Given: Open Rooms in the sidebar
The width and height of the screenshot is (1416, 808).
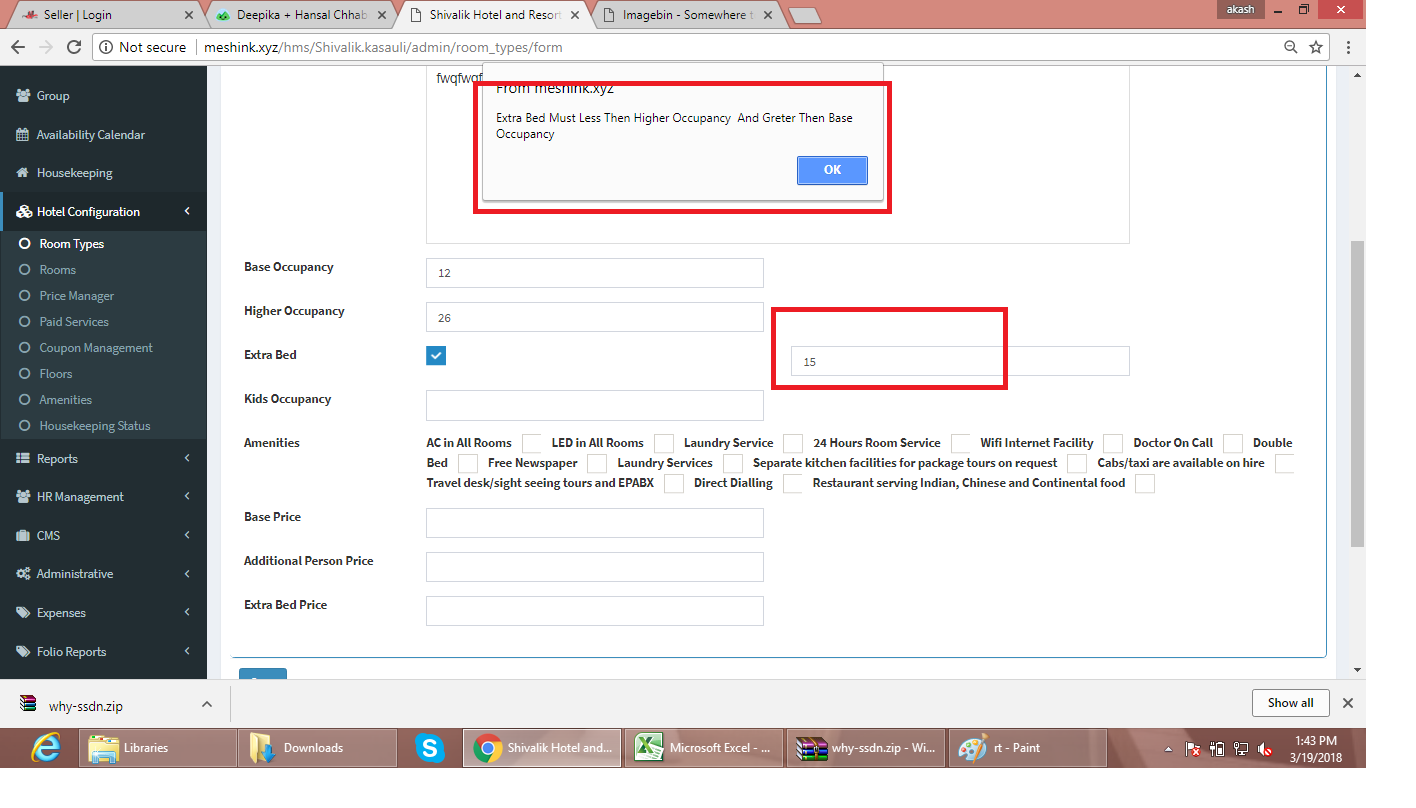Looking at the screenshot, I should (57, 270).
